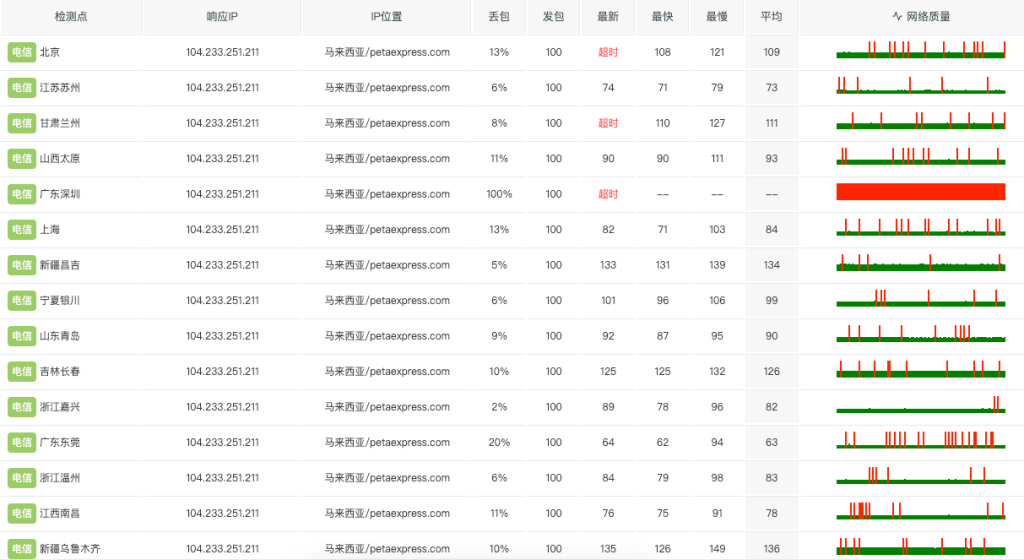Viewport: 1024px width, 560px height.
Task: Click the 新疆昌吉 network quality chart
Action: [920, 263]
